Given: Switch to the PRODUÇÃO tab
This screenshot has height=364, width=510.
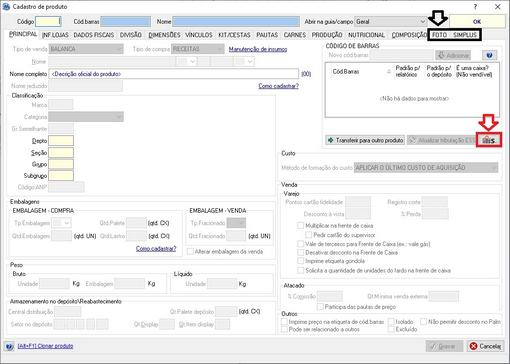Looking at the screenshot, I should [x=327, y=35].
